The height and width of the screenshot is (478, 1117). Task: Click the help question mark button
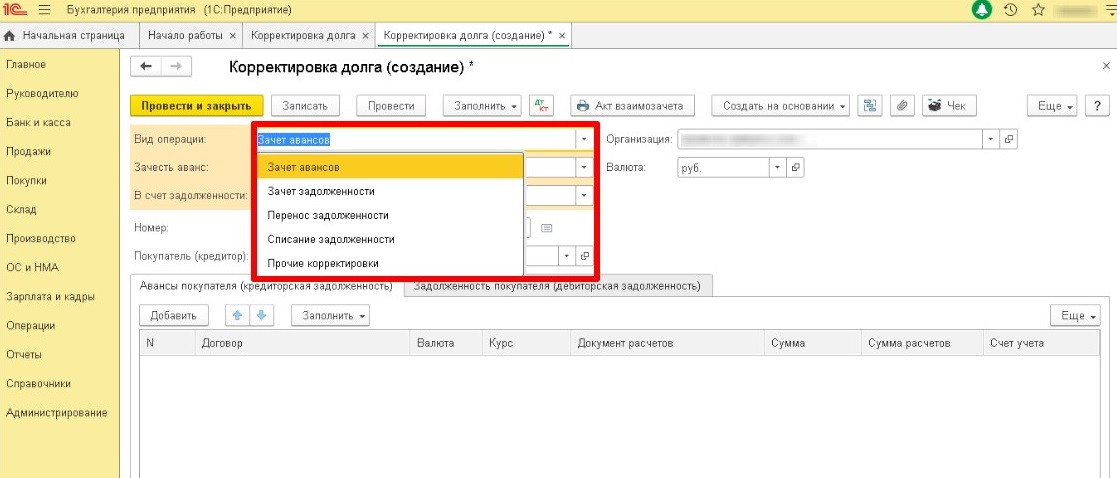1098,106
